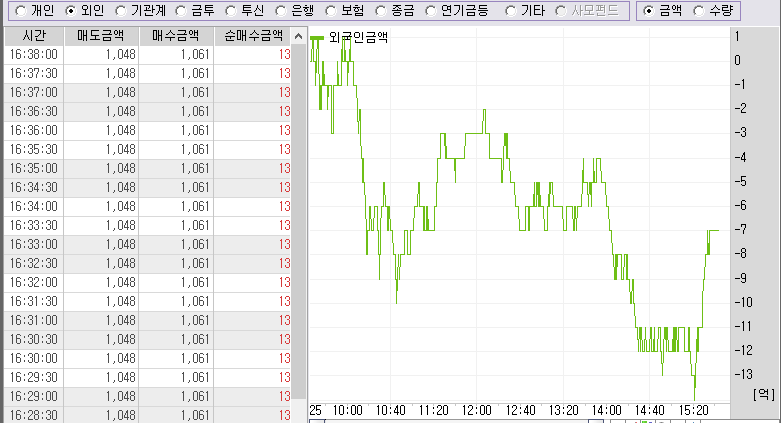The image size is (781, 423).
Task: Click the 순매수금액 column header
Action: [253, 36]
